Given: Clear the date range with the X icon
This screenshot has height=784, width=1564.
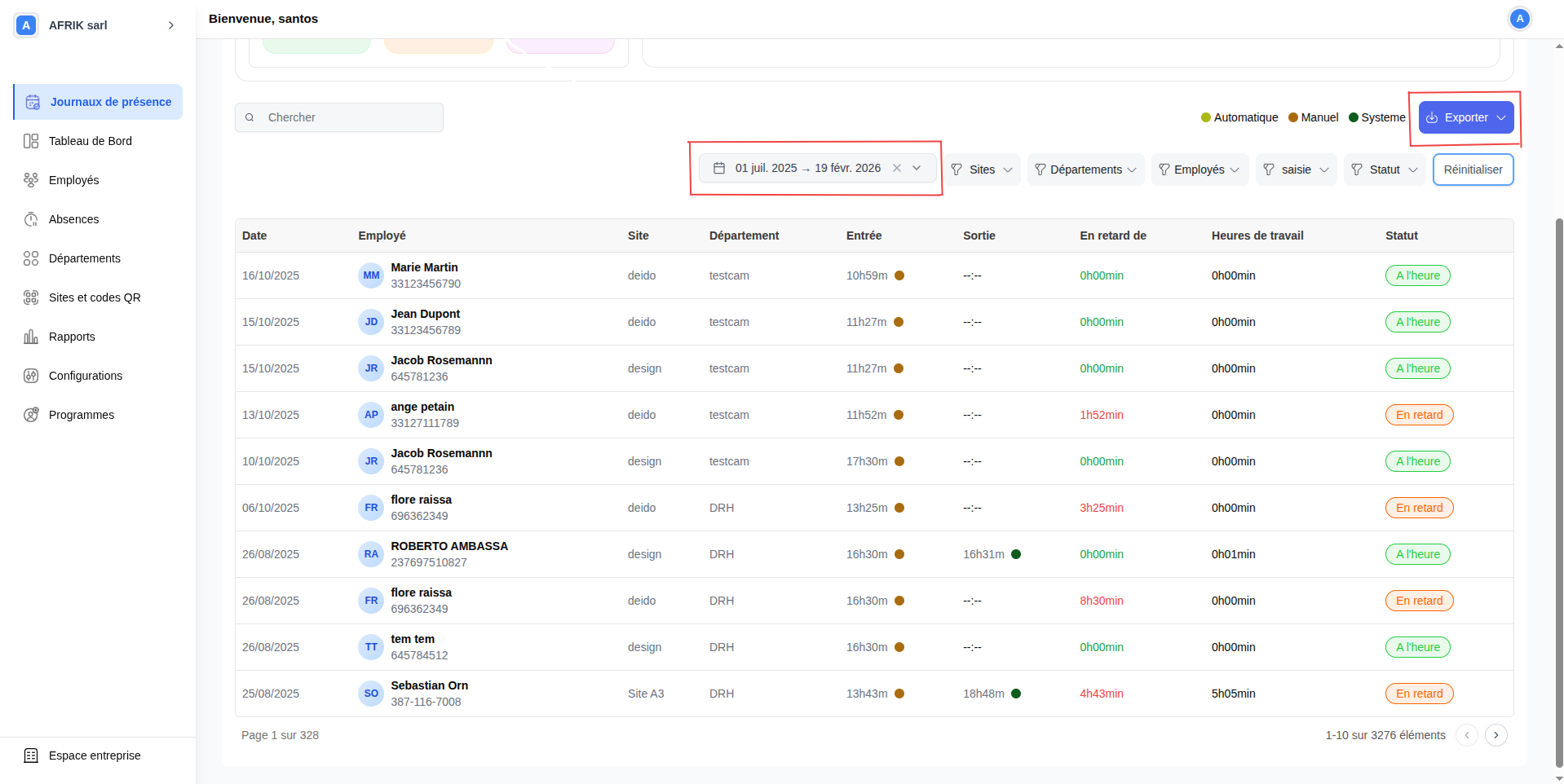Looking at the screenshot, I should tap(897, 168).
